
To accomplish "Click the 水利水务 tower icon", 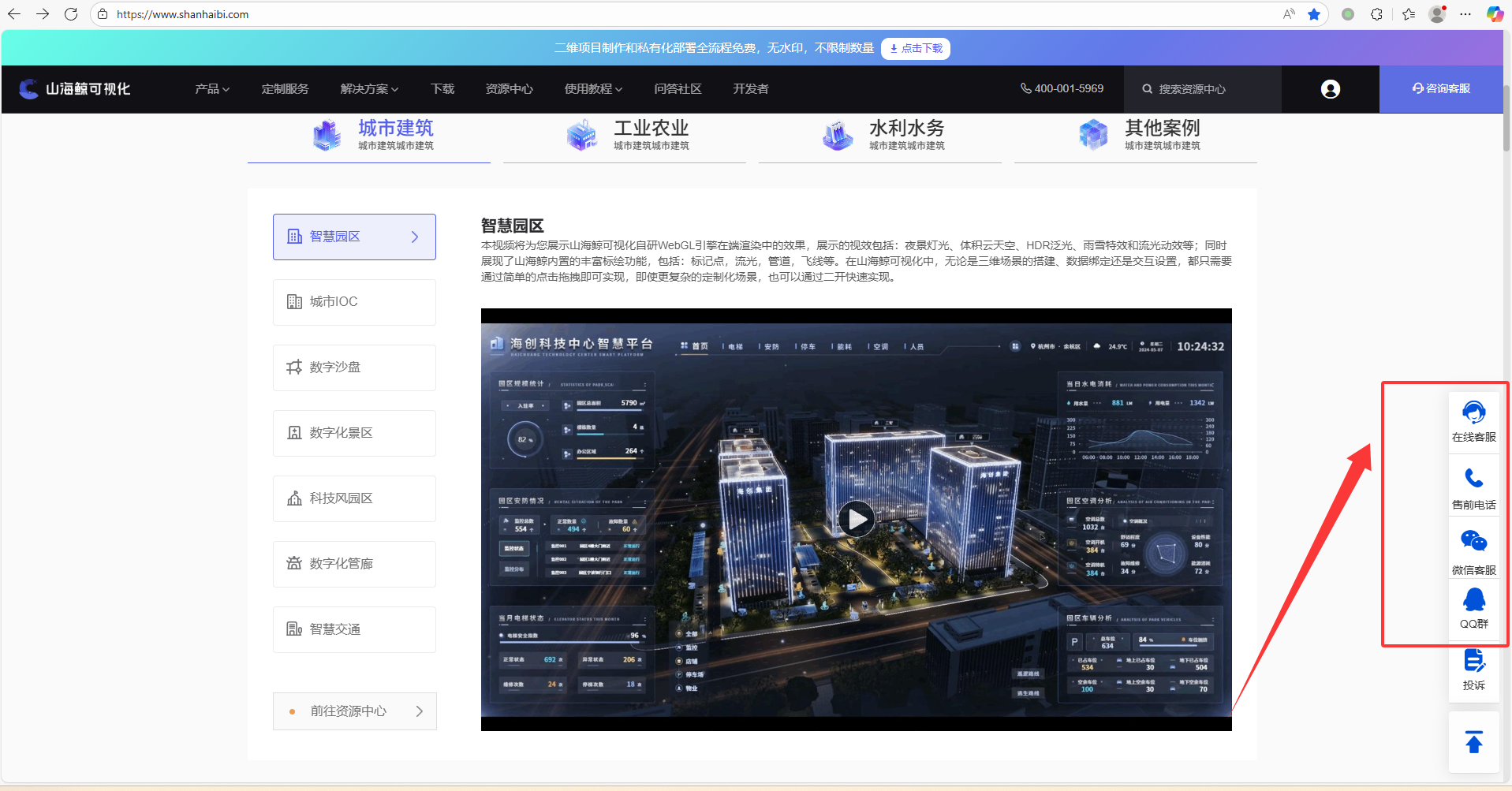I will [838, 135].
